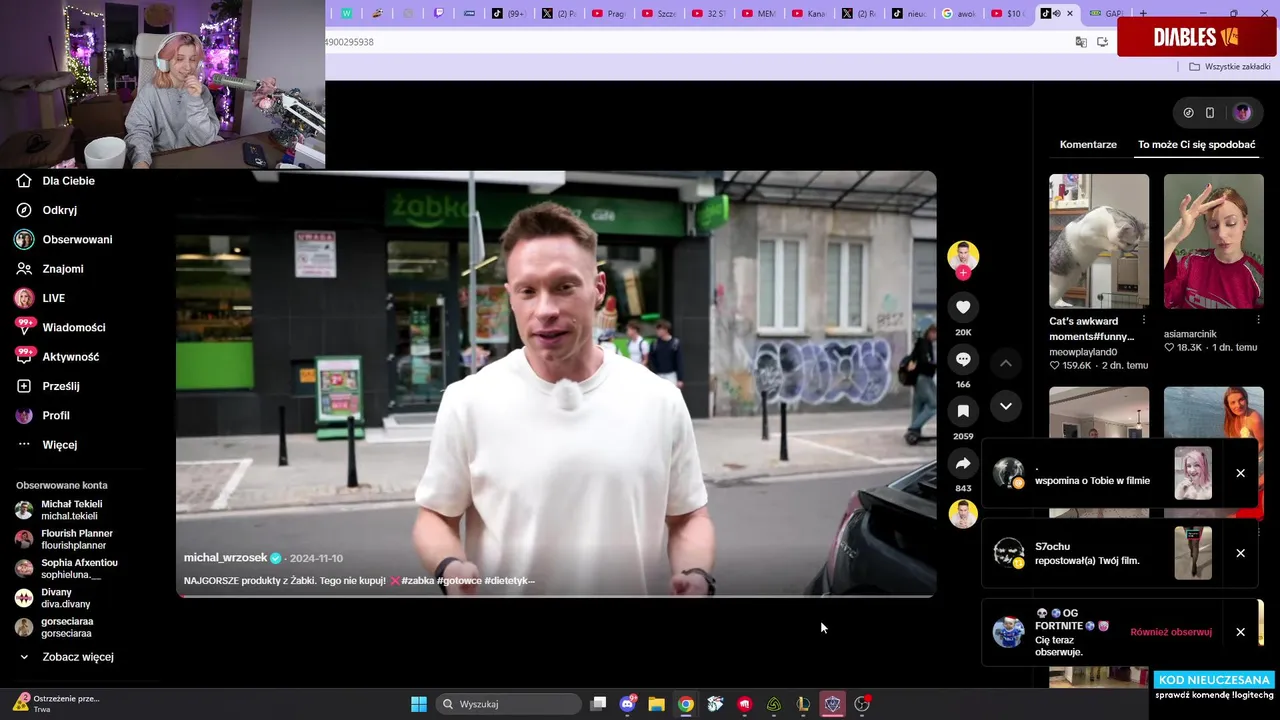The width and height of the screenshot is (1280, 720).
Task: Open Wiadomości inbox
Action: pos(60,327)
